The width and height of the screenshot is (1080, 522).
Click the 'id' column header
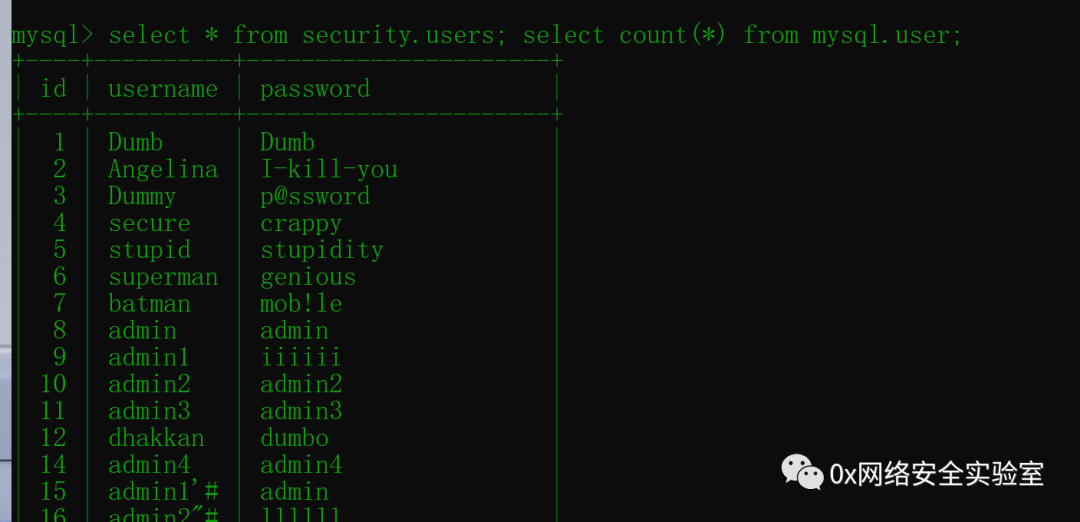click(x=53, y=88)
